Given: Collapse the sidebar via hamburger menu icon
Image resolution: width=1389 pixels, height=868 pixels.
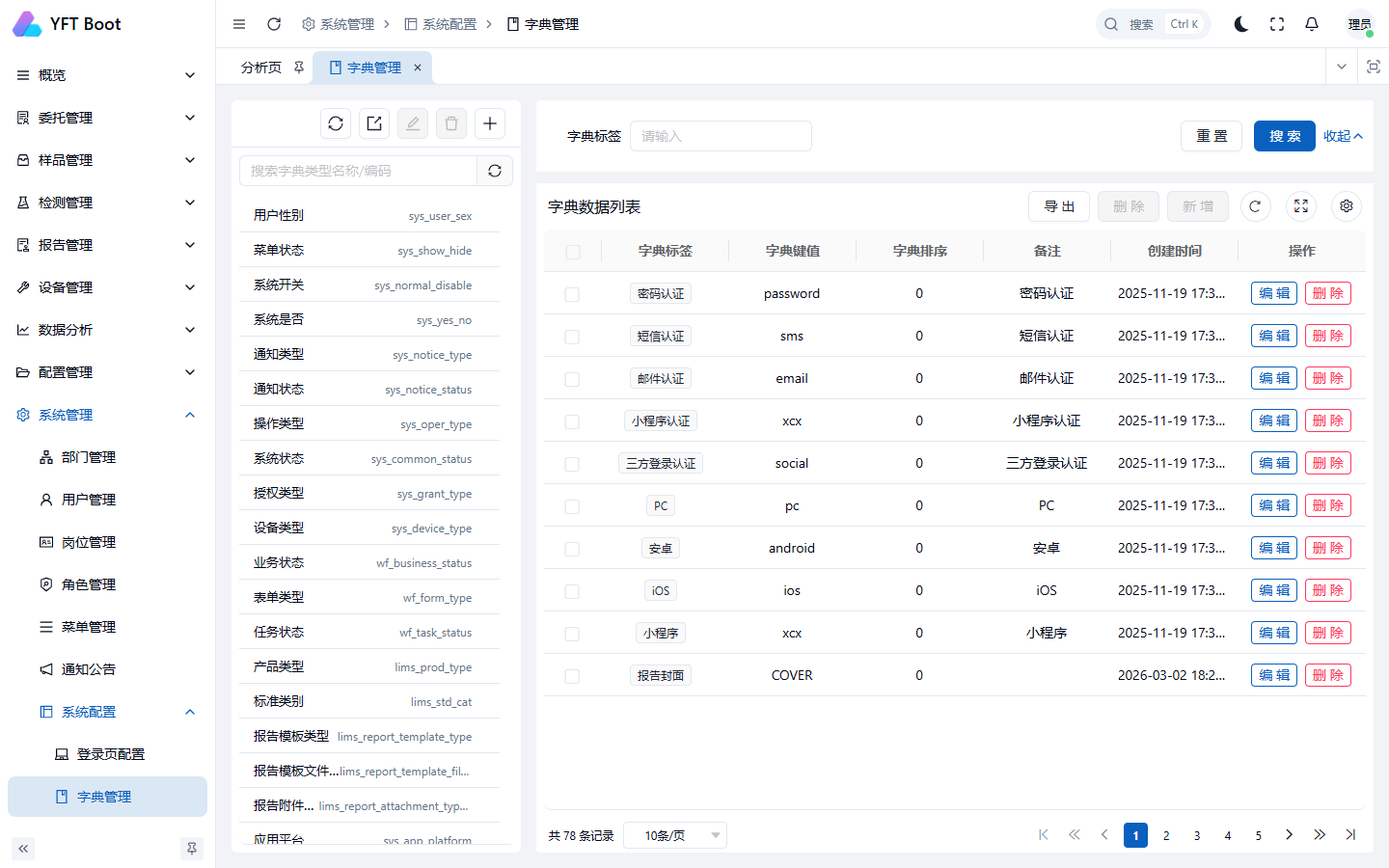Looking at the screenshot, I should [x=239, y=24].
